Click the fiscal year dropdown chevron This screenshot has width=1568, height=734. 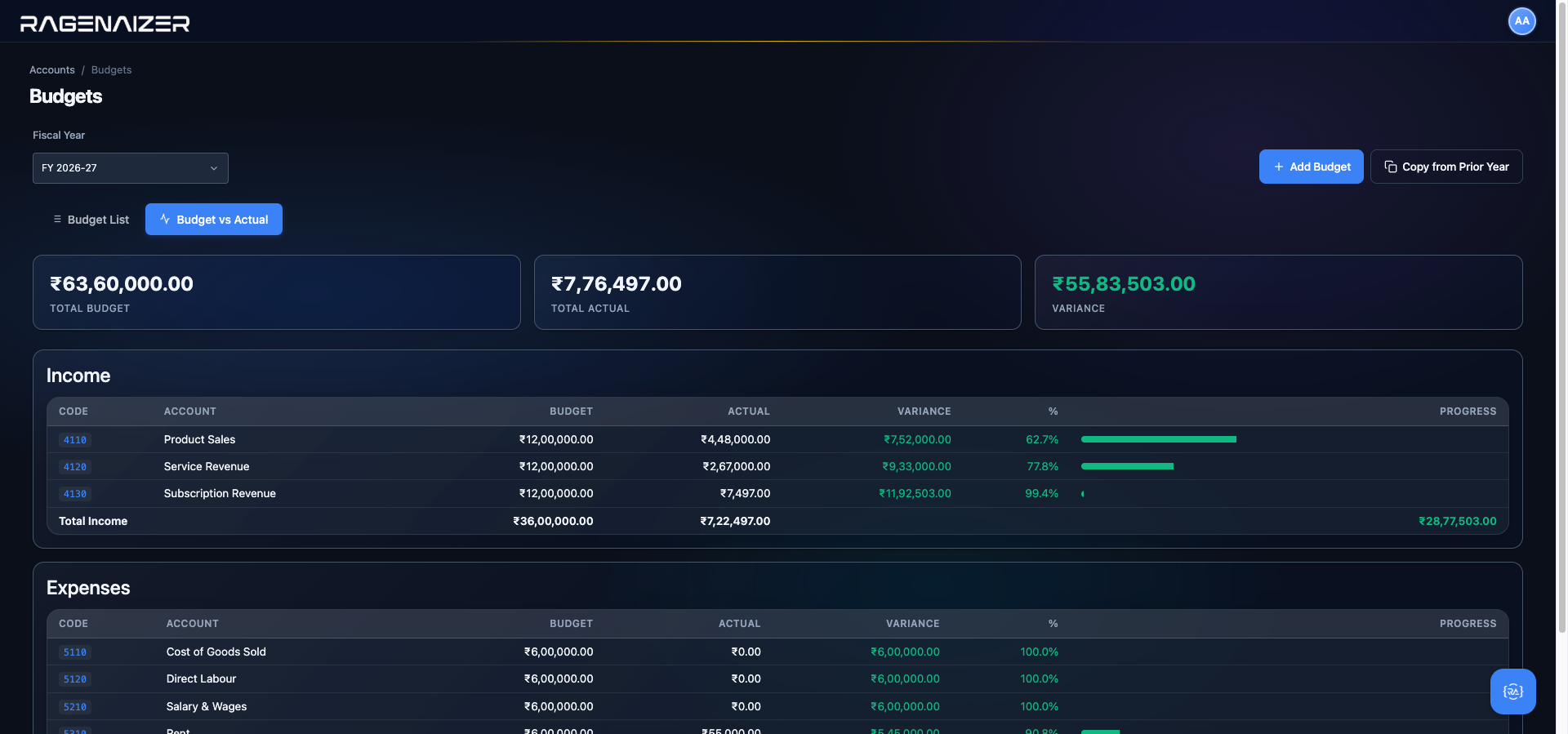[214, 168]
